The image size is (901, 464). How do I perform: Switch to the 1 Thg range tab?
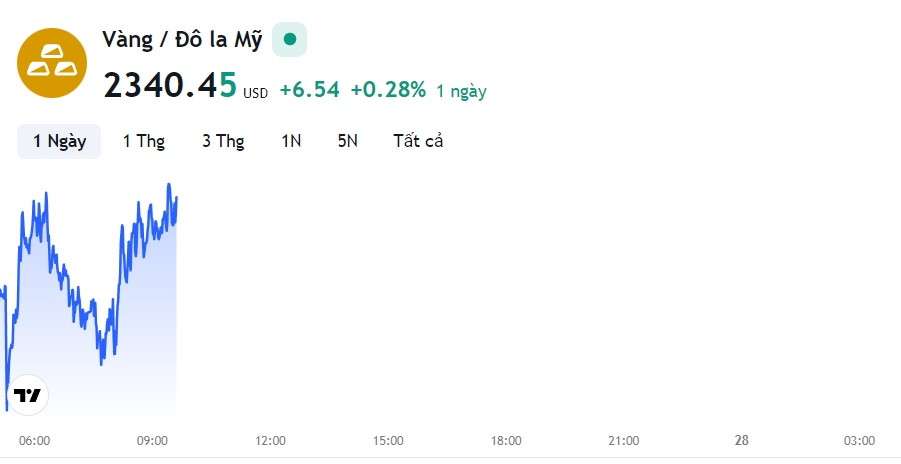point(144,141)
